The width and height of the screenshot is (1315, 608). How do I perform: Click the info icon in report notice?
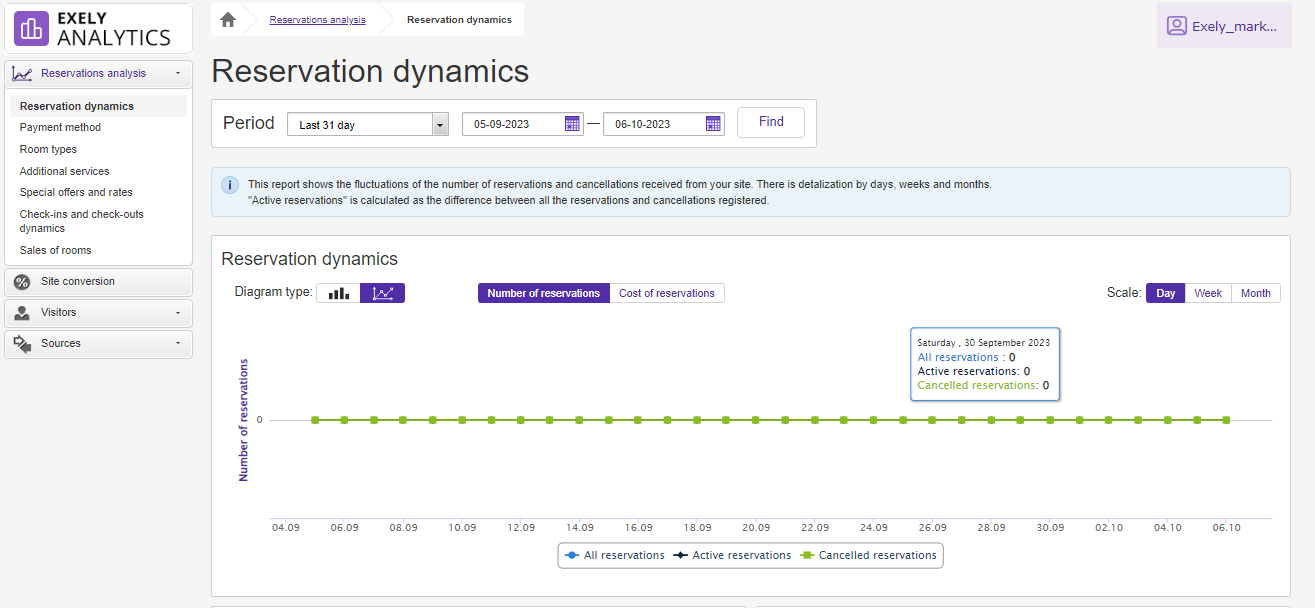click(230, 185)
